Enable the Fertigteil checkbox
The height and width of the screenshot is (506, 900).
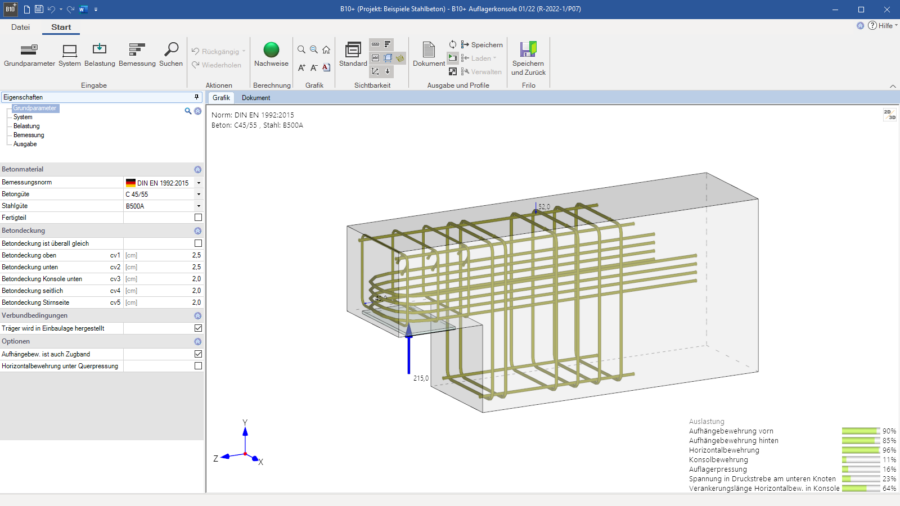pos(198,217)
